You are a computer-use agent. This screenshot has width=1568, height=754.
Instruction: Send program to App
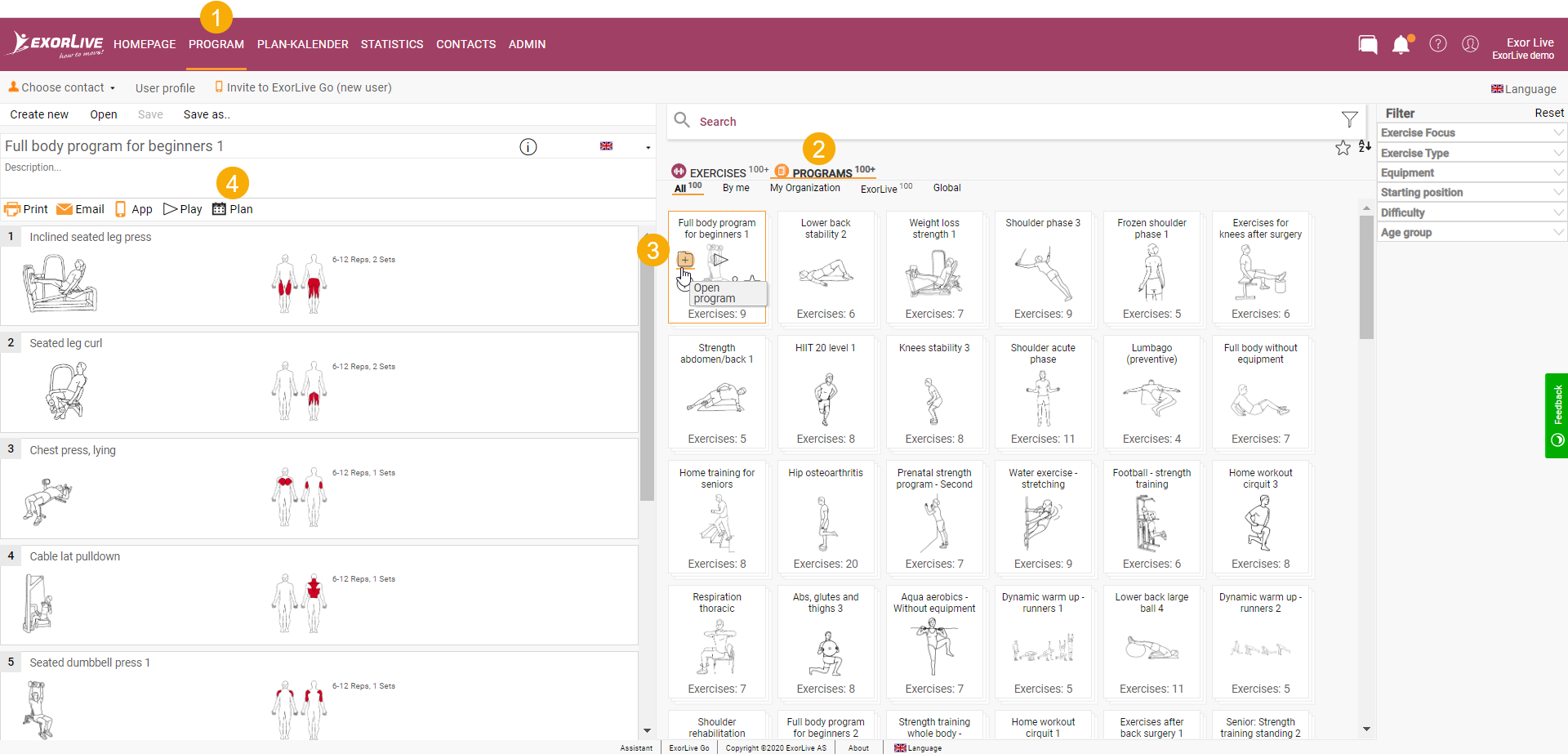pyautogui.click(x=134, y=209)
